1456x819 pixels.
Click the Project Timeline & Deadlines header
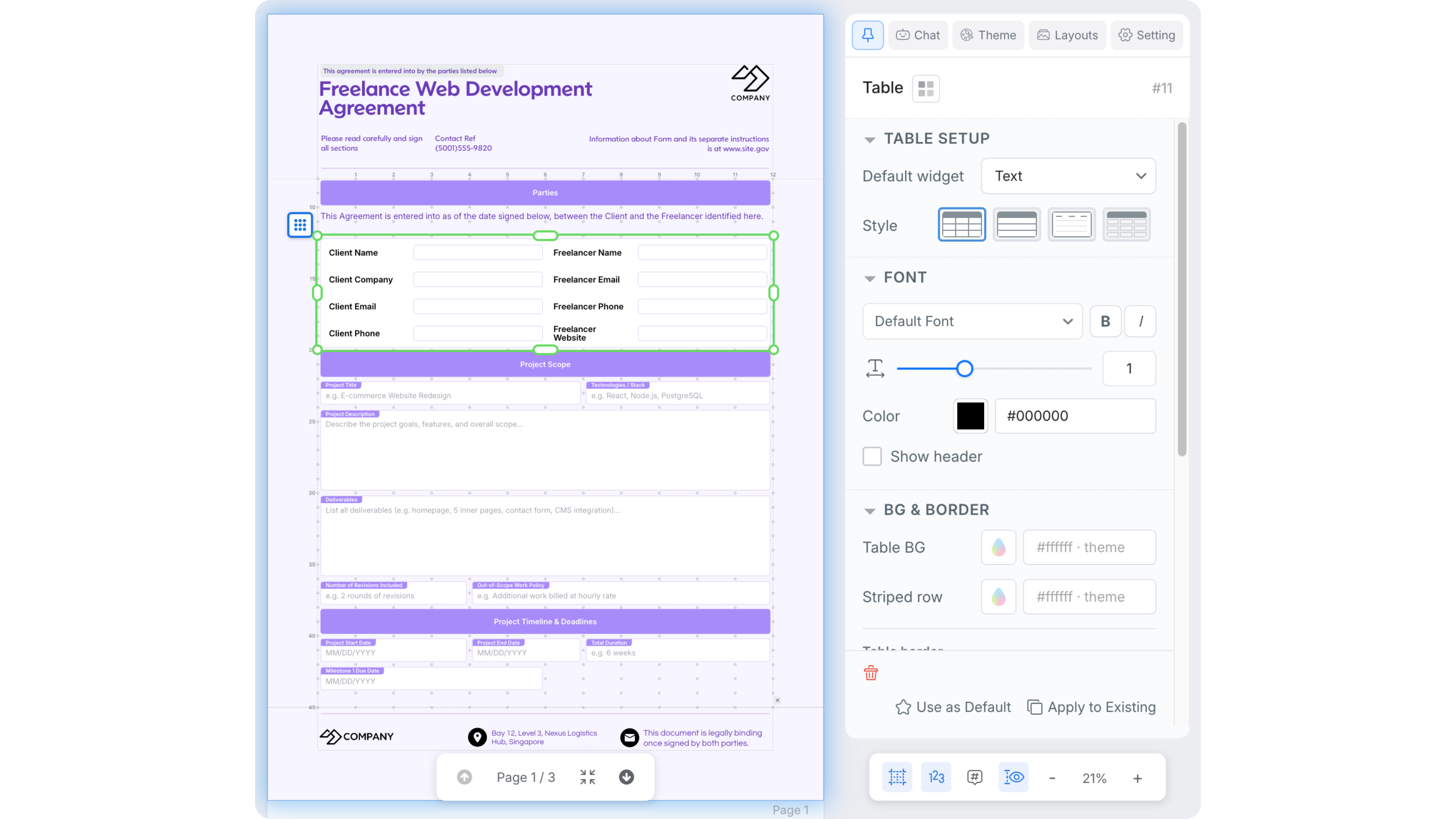pos(545,622)
